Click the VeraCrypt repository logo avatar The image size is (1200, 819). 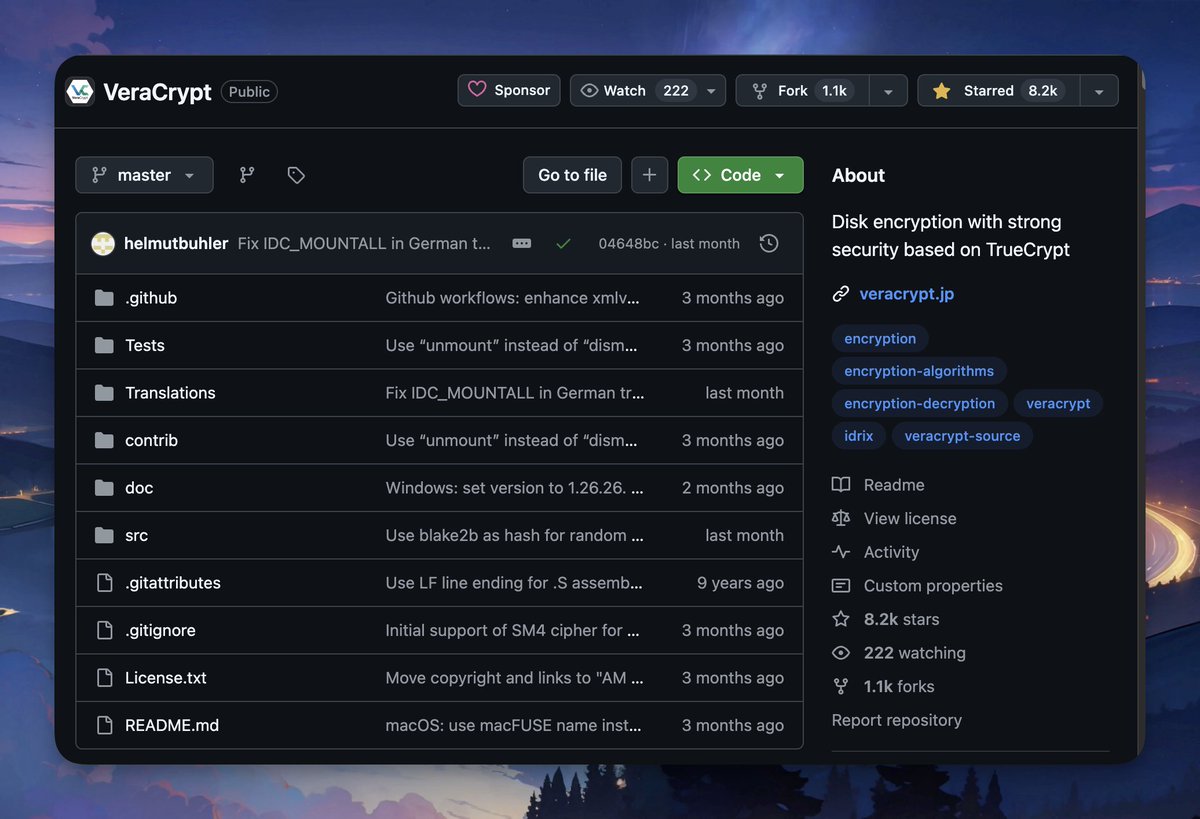click(80, 92)
